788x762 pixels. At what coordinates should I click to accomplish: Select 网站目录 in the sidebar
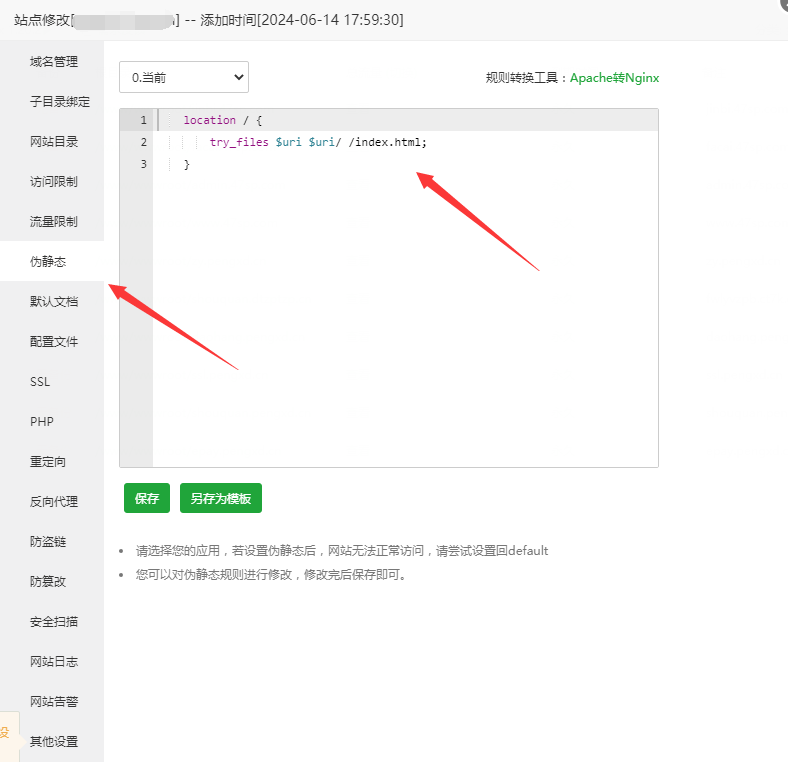(x=53, y=142)
